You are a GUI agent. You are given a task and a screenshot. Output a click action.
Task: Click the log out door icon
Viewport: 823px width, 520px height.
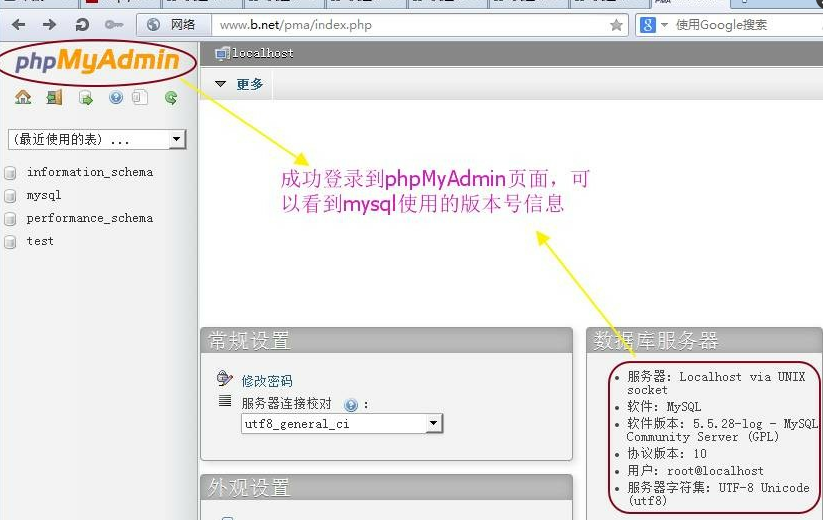coord(54,98)
